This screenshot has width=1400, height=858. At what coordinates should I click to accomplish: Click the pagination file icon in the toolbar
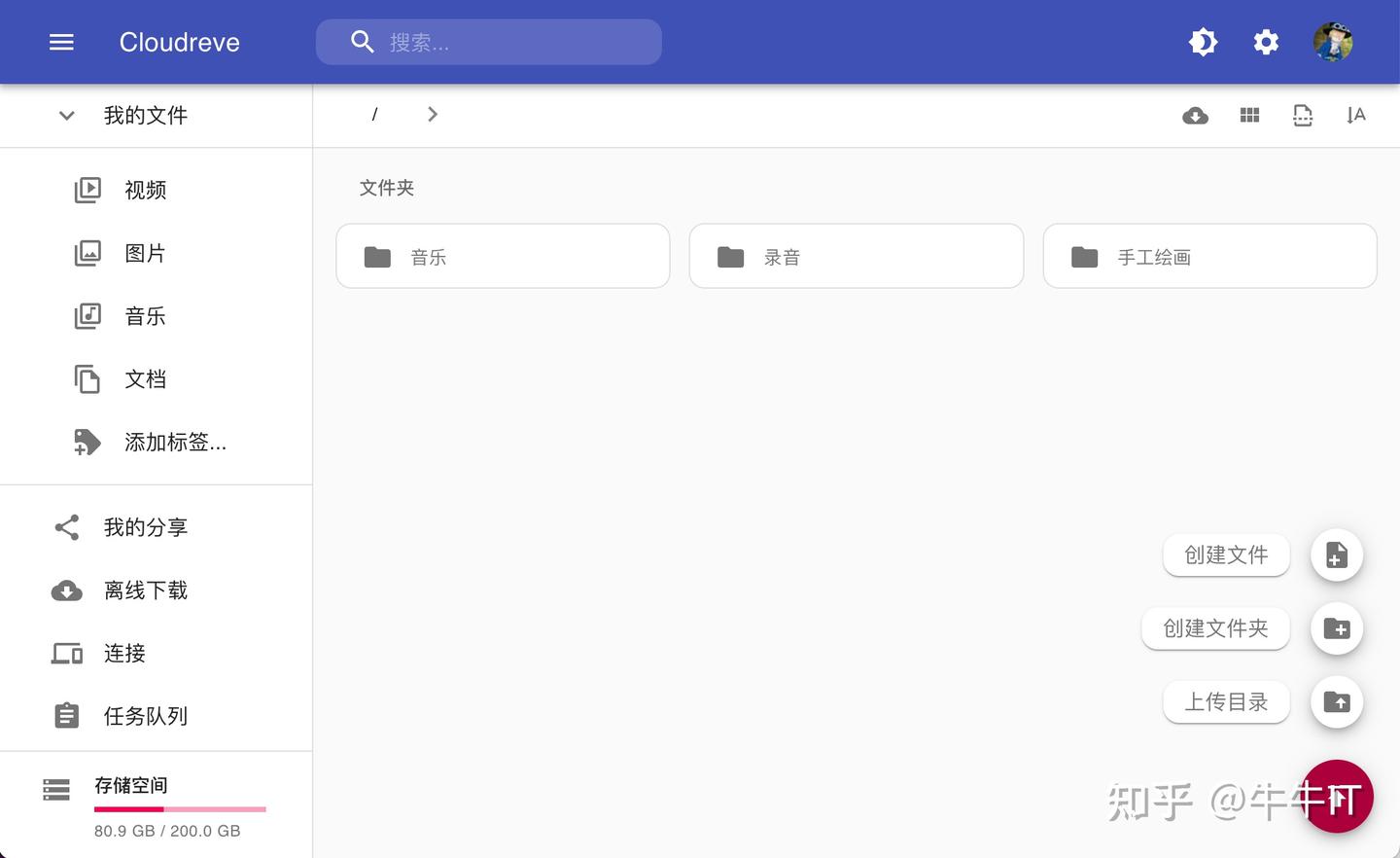[x=1303, y=115]
